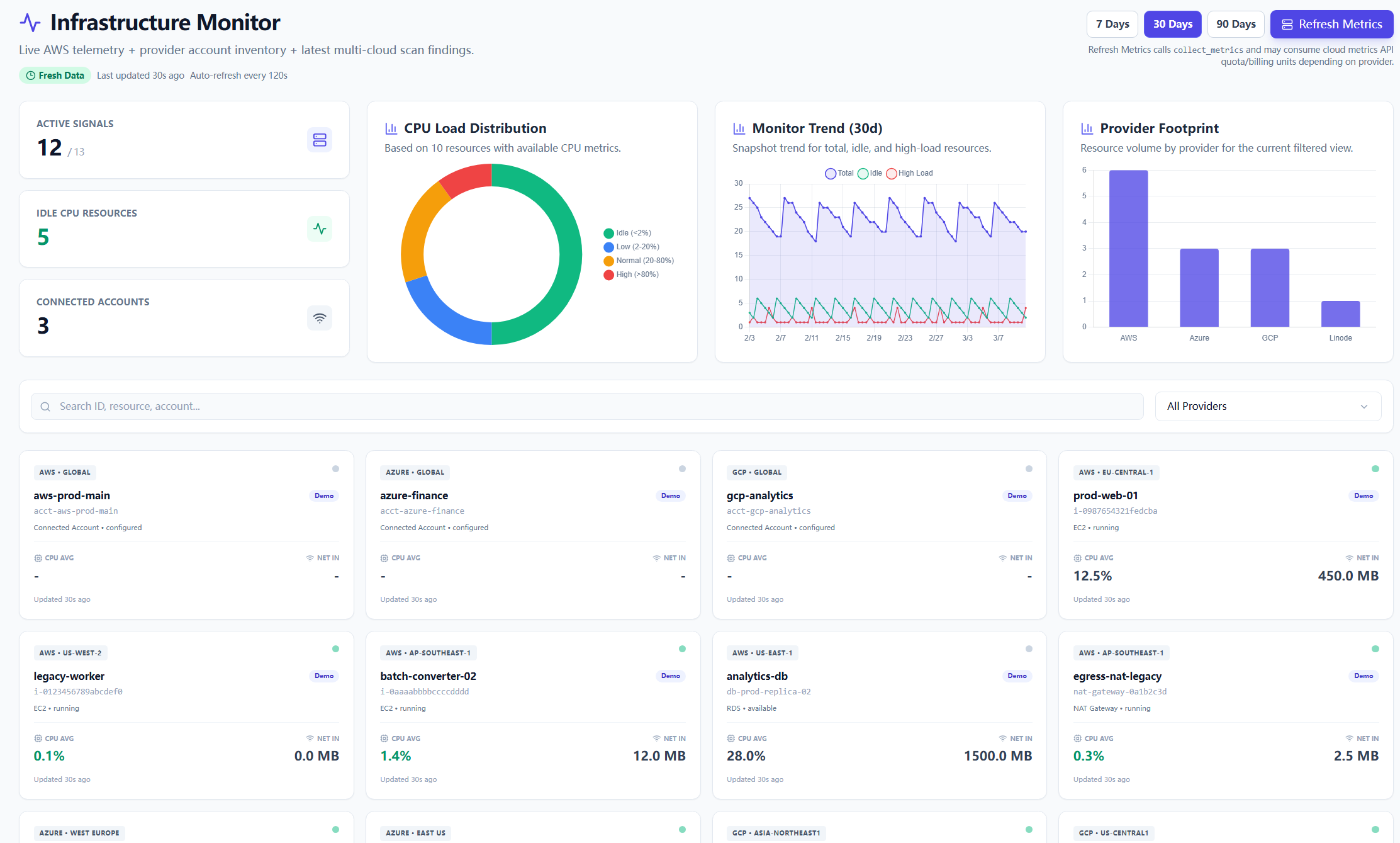Focus the Search ID, resource, account field
Image resolution: width=1400 pixels, height=843 pixels.
(587, 407)
